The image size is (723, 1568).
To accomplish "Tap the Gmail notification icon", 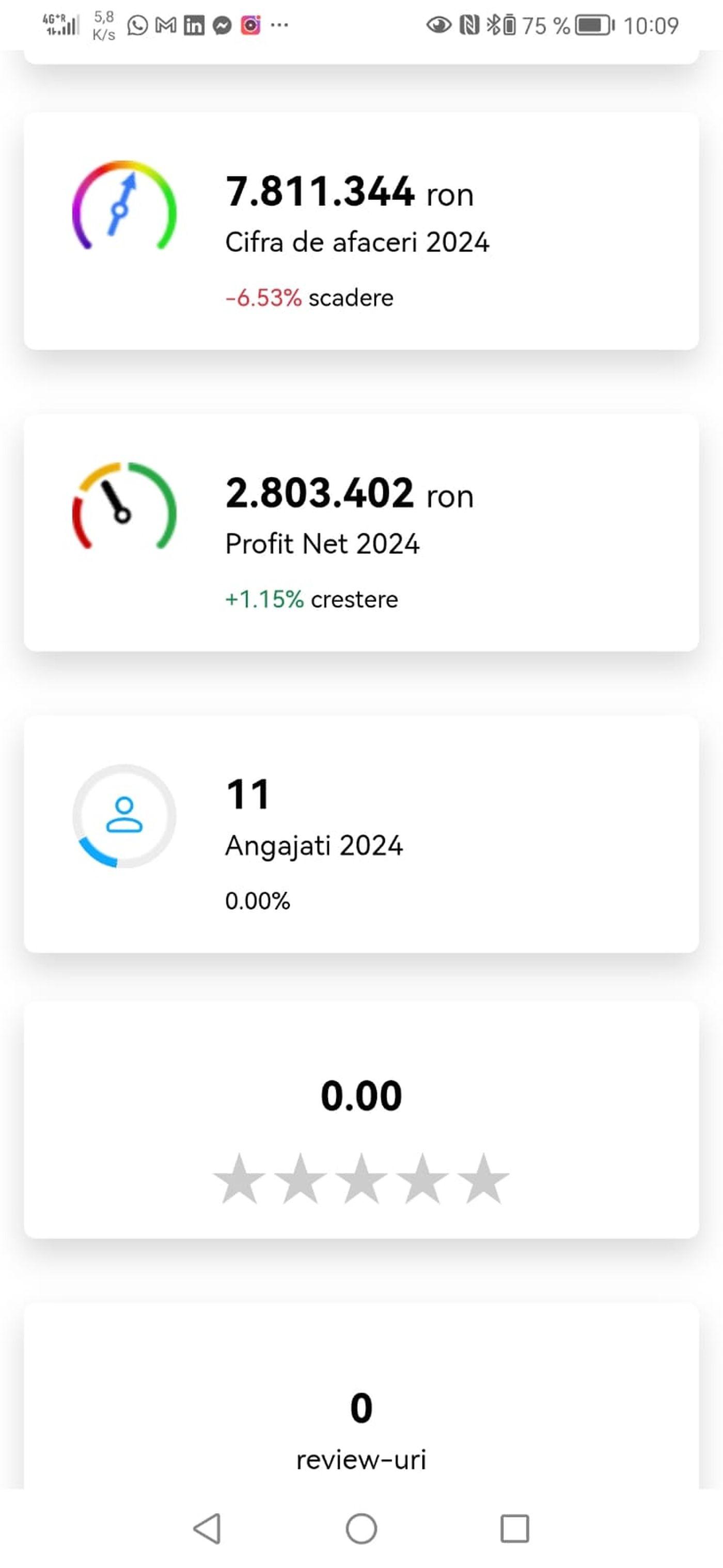I will [166, 25].
